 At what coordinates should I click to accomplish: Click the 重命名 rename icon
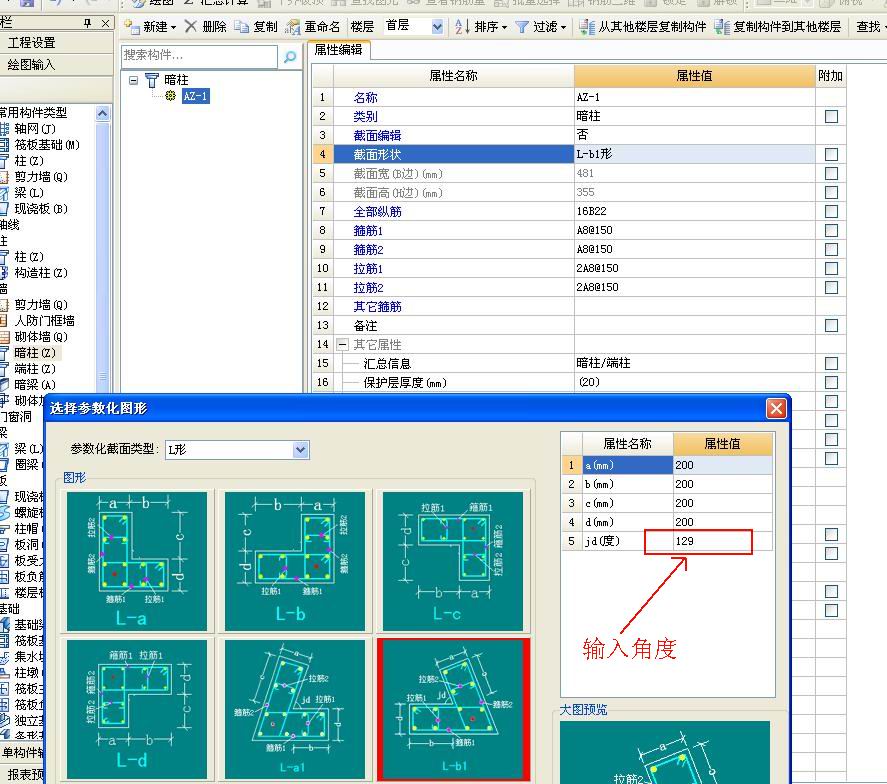(x=292, y=27)
